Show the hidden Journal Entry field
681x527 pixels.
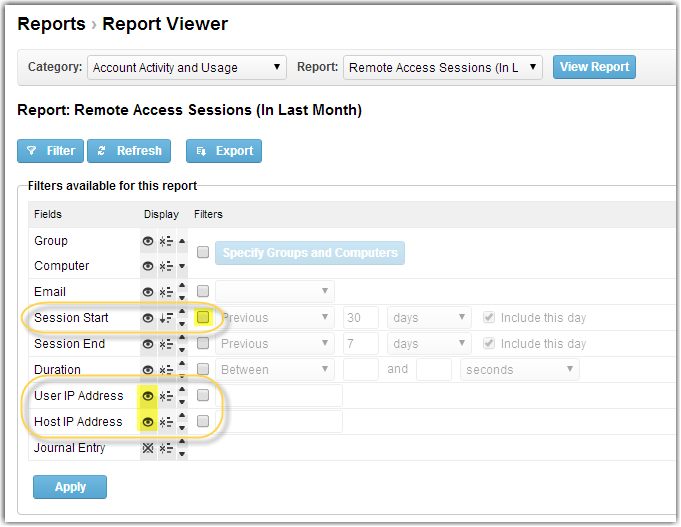149,448
